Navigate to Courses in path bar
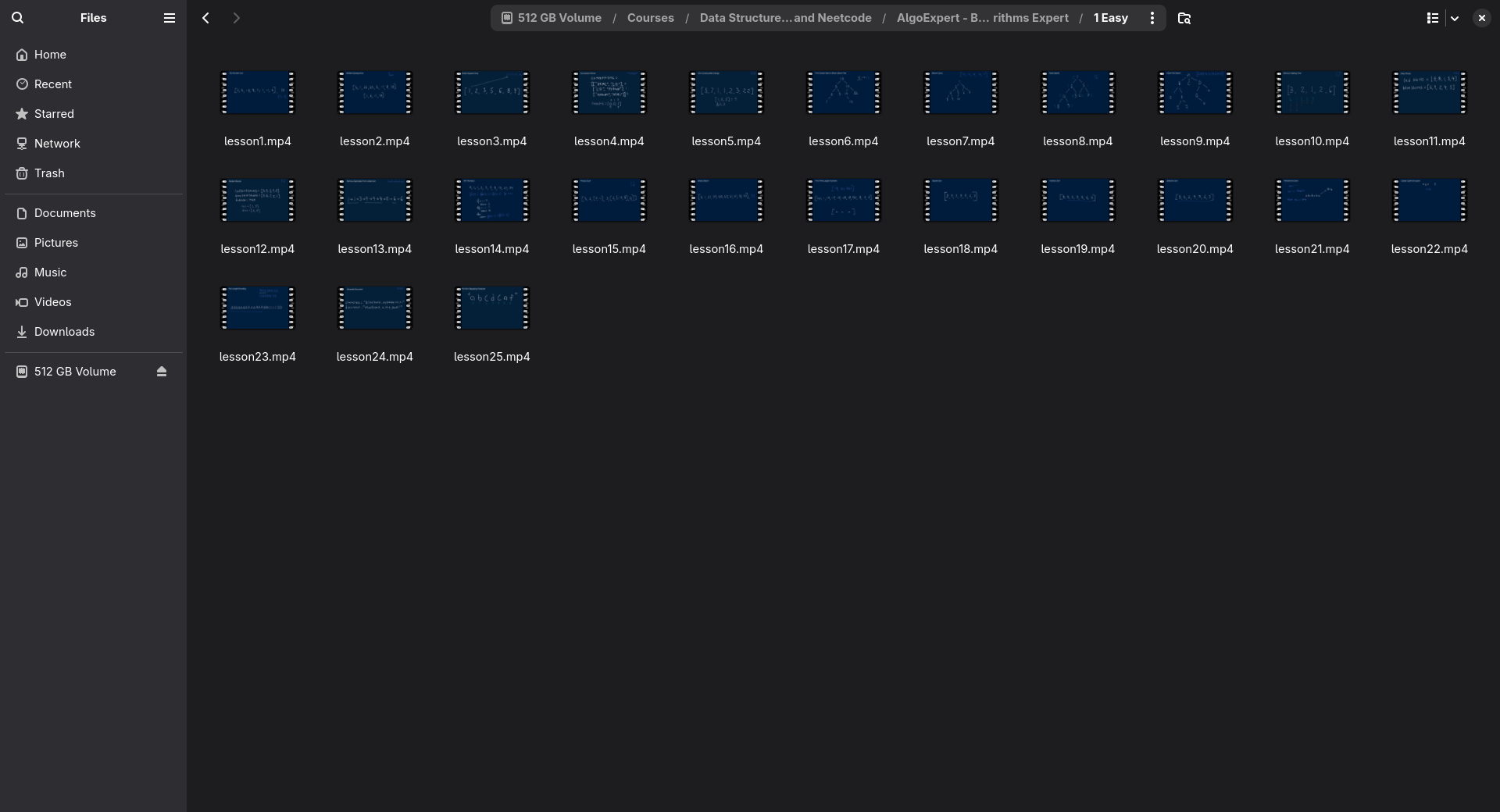The image size is (1500, 812). coord(650,18)
